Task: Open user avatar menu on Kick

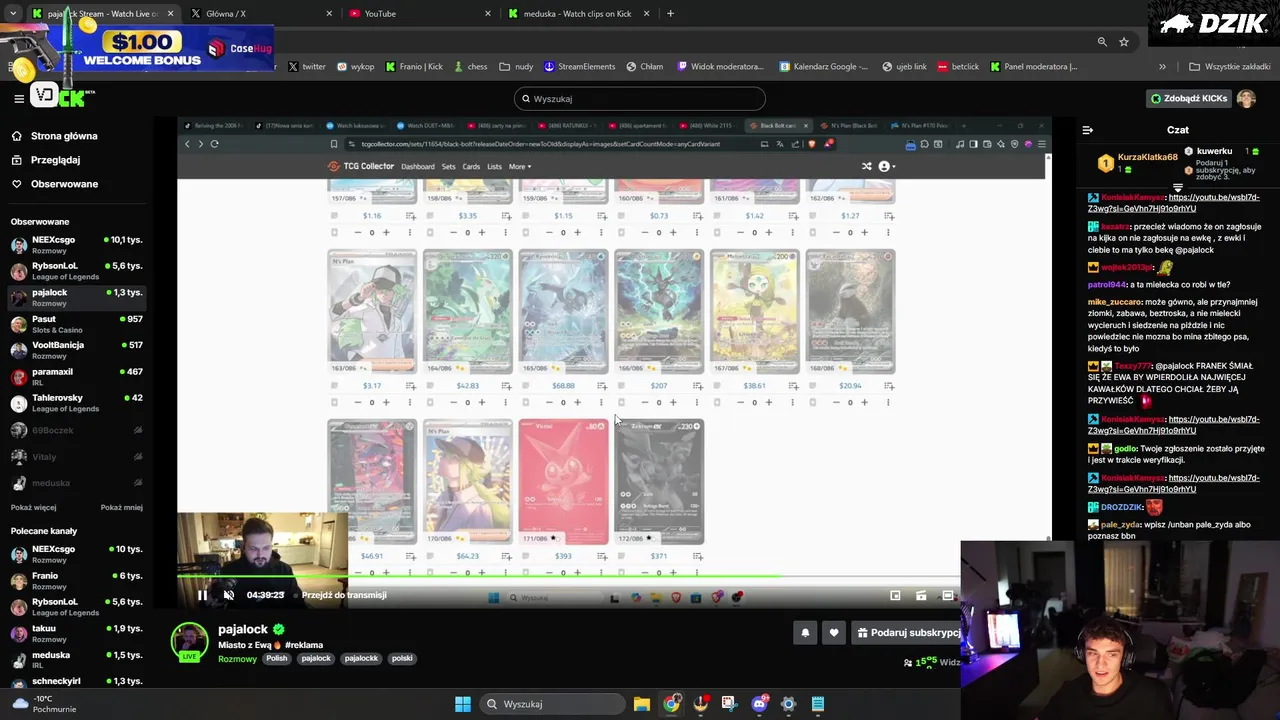Action: coord(1246,98)
